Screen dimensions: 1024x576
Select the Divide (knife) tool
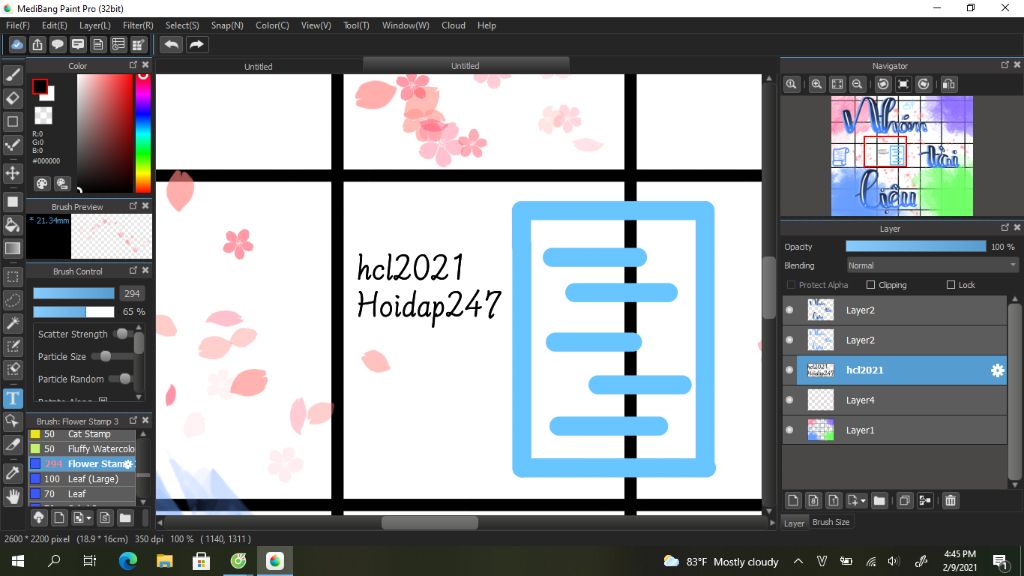[x=12, y=445]
